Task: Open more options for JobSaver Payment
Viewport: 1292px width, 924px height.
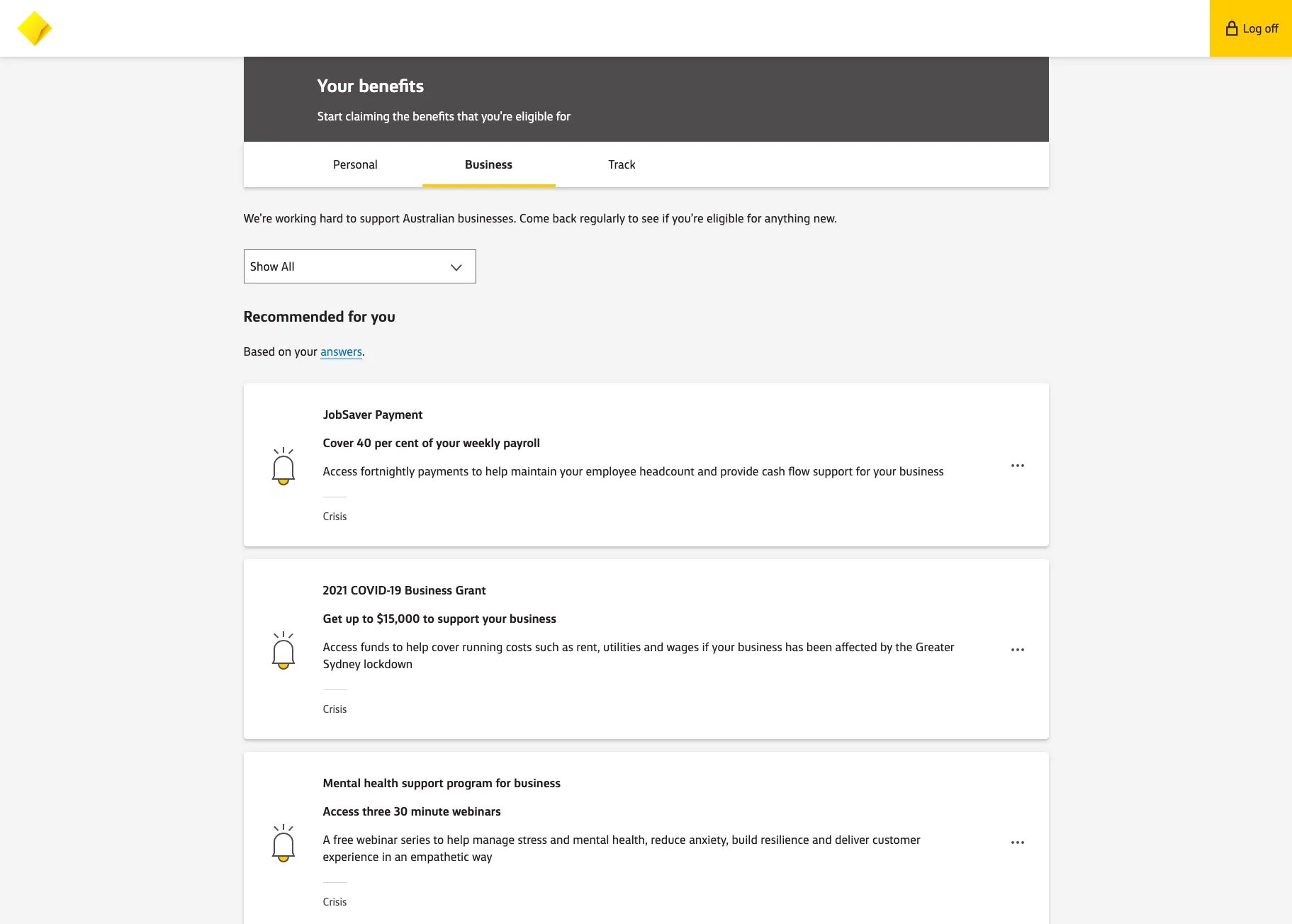Action: coord(1017,466)
